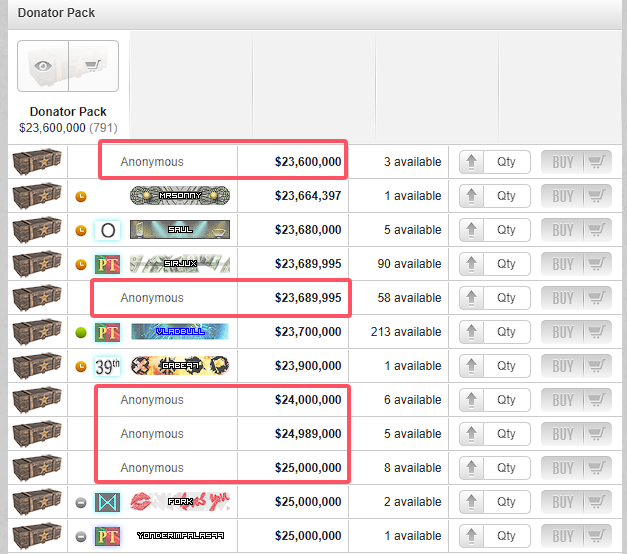Click the eye view icon for Donator Pack
This screenshot has width=627, height=554.
pyautogui.click(x=43, y=66)
